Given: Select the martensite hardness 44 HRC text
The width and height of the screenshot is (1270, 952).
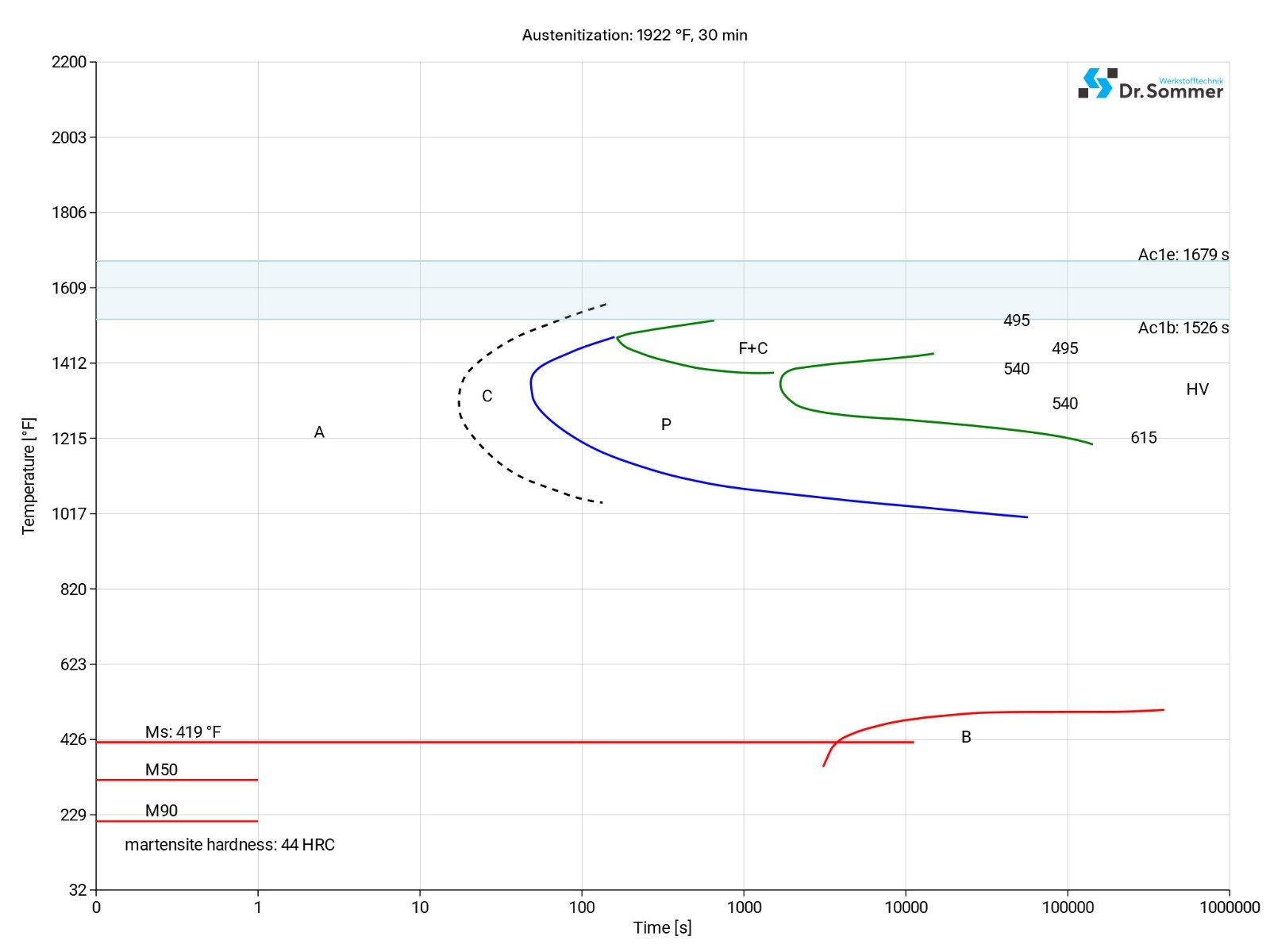Looking at the screenshot, I should 229,845.
